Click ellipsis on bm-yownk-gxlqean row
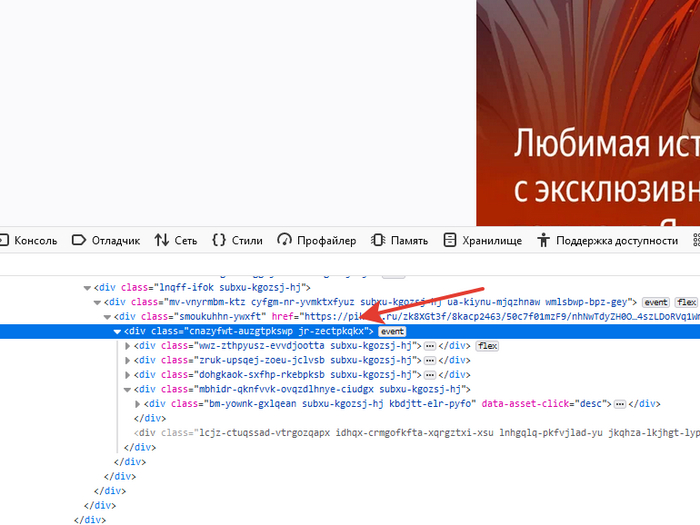 tap(620, 404)
